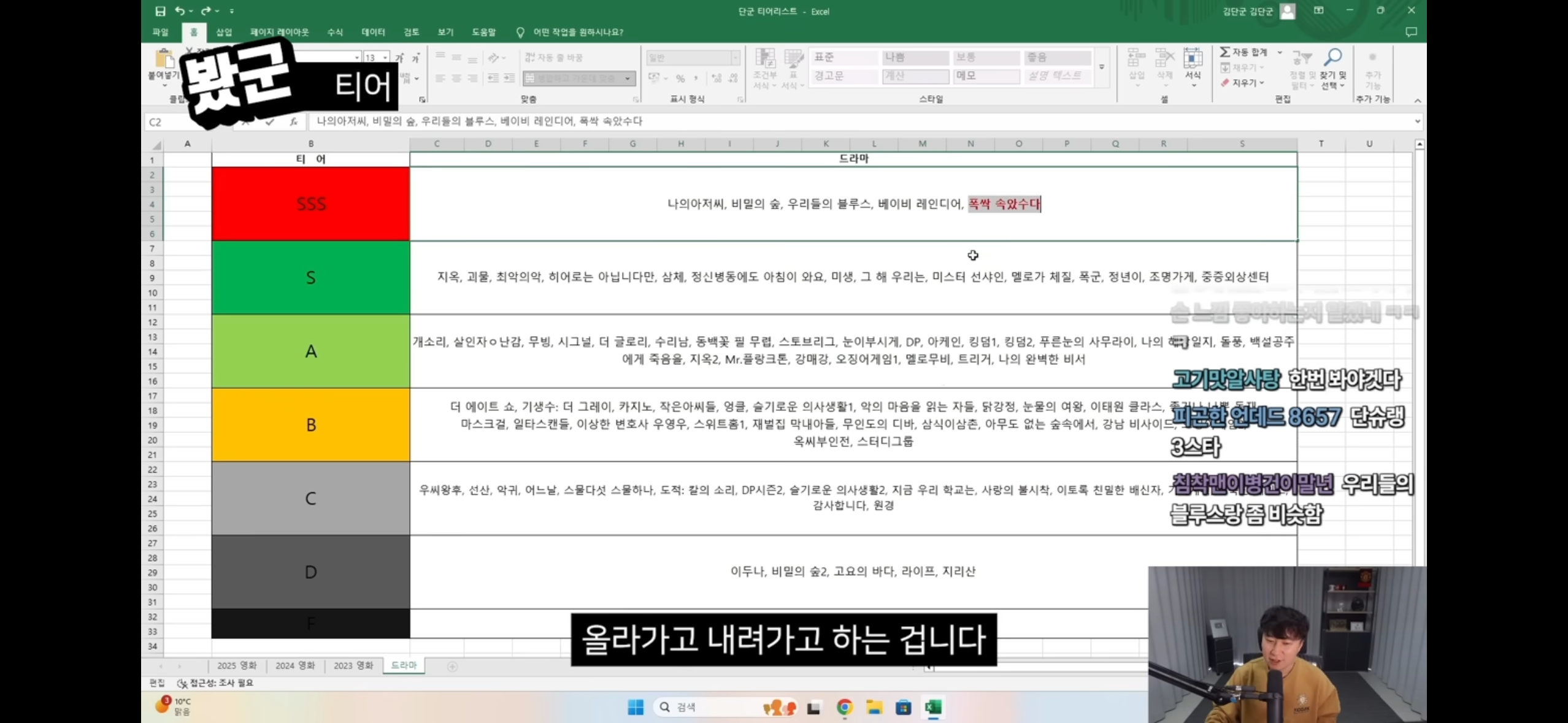The width and height of the screenshot is (1568, 723).
Task: Click the 정렬 및 필터 sort filter icon
Action: (x=1302, y=58)
